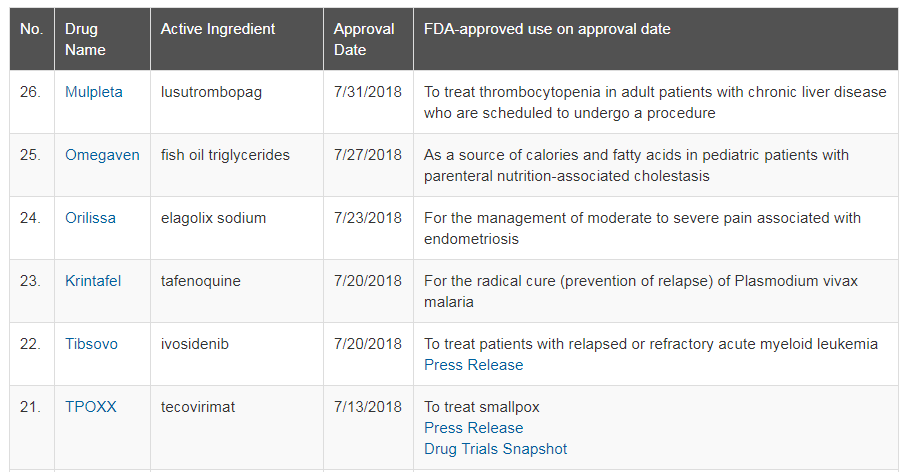Open the Orilissa drug link
This screenshot has height=472, width=905.
coord(90,218)
